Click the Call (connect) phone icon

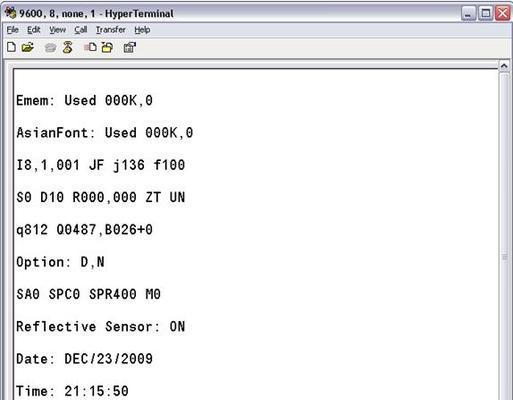pyautogui.click(x=50, y=48)
